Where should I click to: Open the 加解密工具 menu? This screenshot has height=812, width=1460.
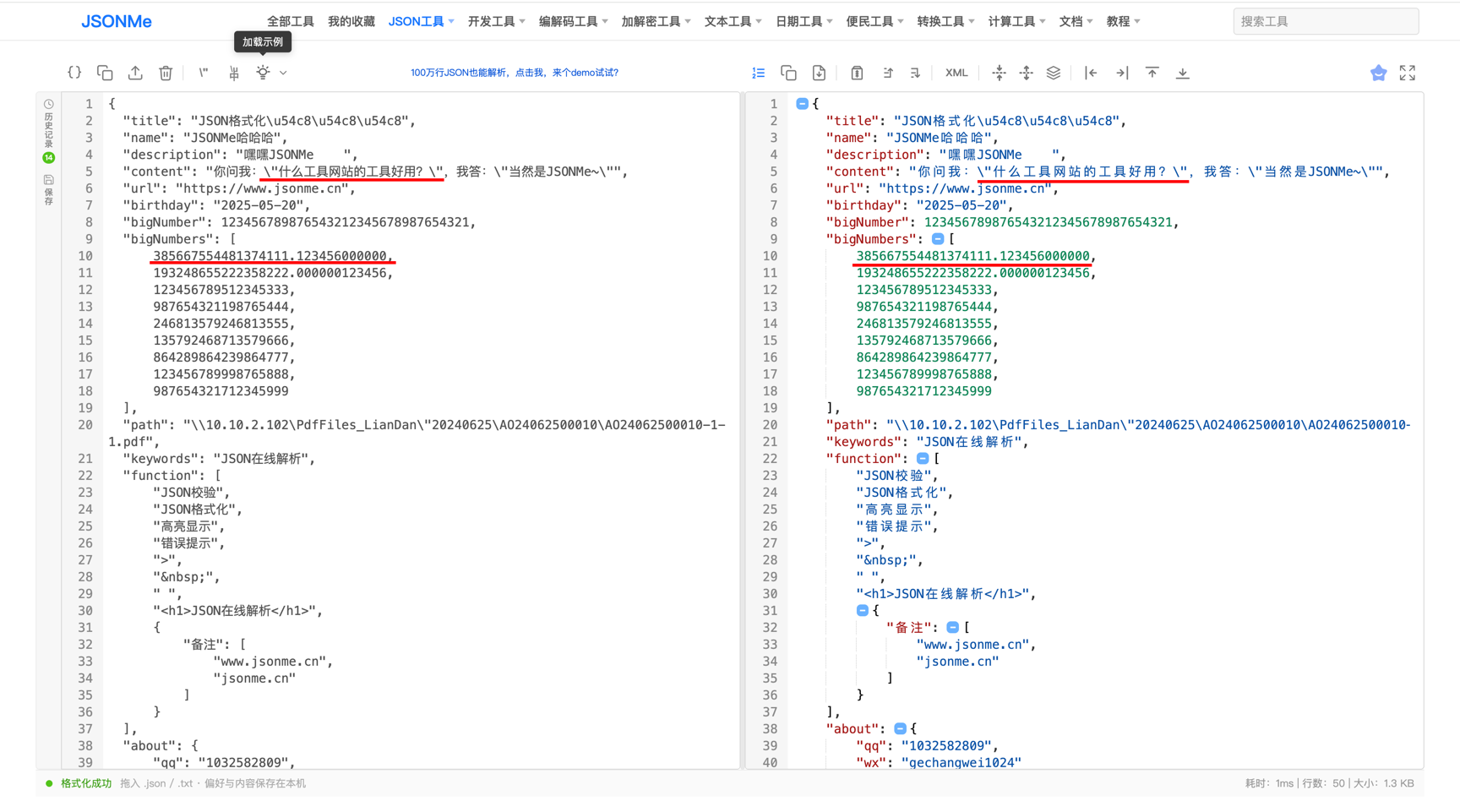point(656,21)
